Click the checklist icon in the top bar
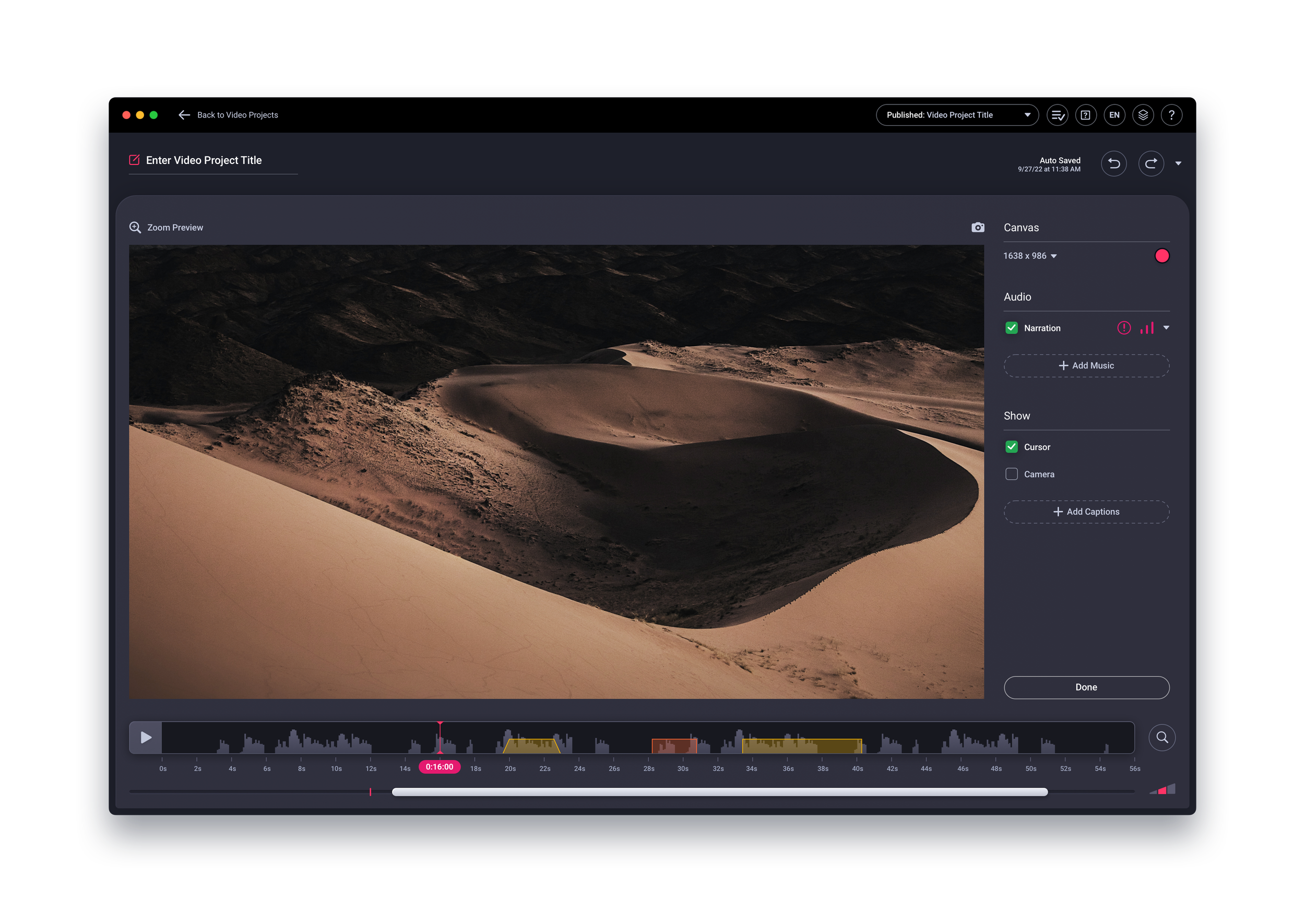1305x924 pixels. pyautogui.click(x=1058, y=115)
